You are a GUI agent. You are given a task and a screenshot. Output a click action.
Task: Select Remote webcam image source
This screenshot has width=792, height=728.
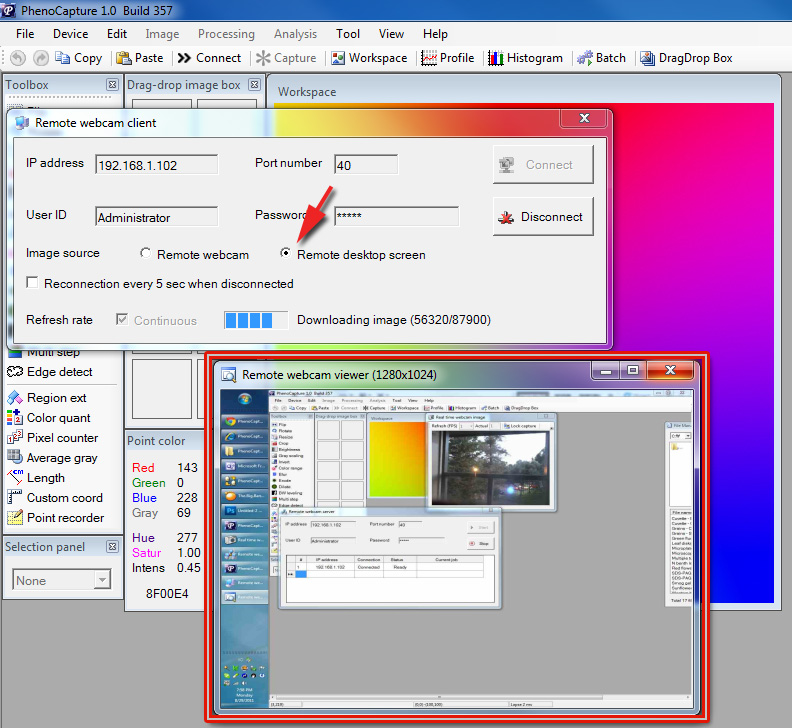(146, 254)
